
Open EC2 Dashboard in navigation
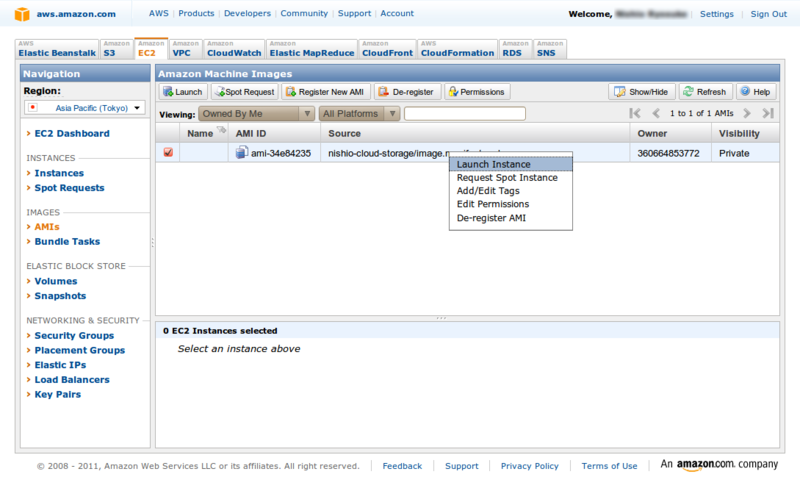pyautogui.click(x=72, y=133)
